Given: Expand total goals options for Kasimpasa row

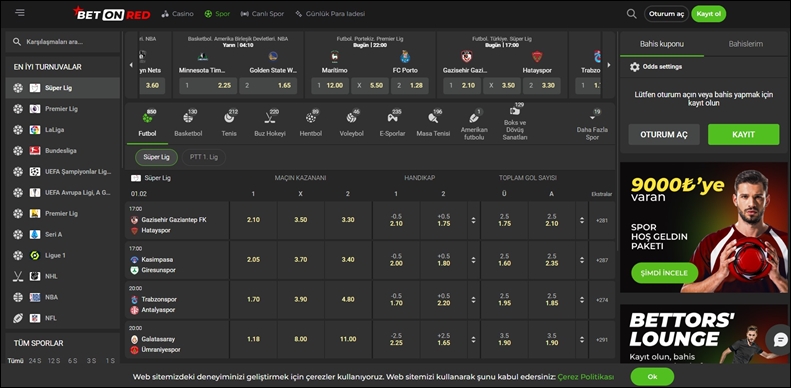Looking at the screenshot, I should (582, 260).
